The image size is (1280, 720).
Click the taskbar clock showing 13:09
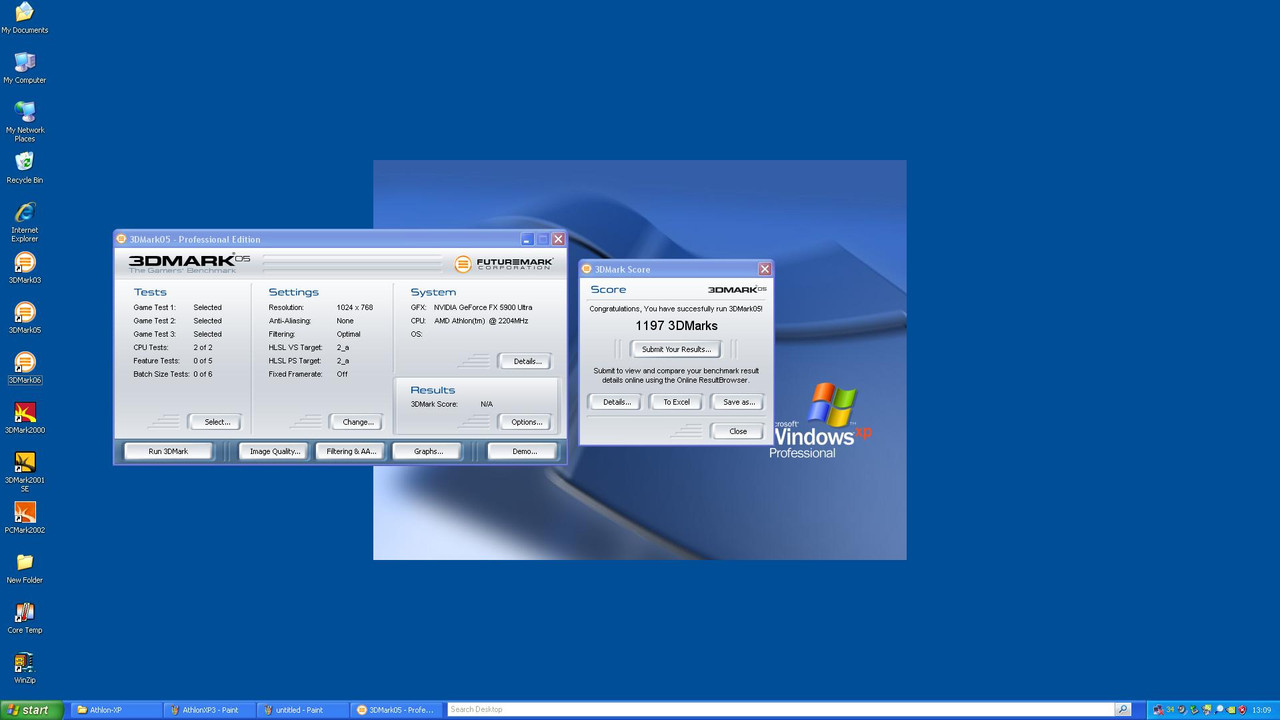pos(1261,710)
